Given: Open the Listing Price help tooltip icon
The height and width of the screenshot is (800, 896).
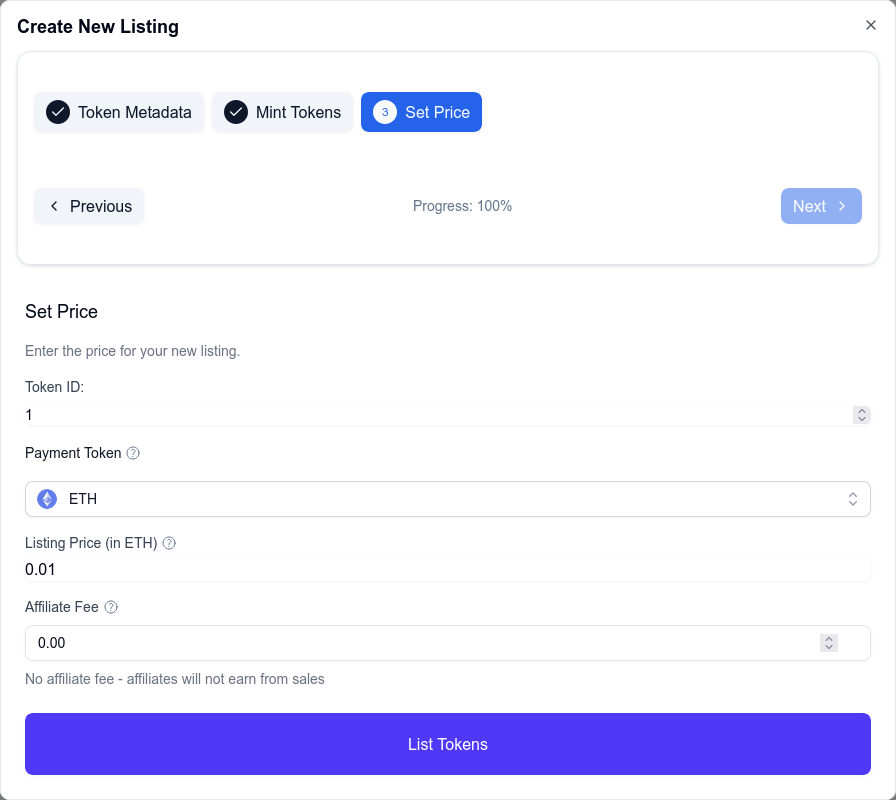Looking at the screenshot, I should (168, 543).
